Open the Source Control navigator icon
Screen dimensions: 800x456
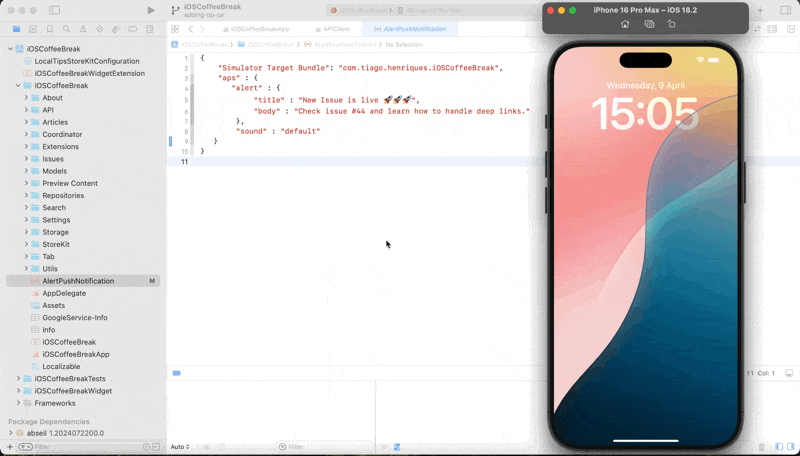tap(33, 29)
